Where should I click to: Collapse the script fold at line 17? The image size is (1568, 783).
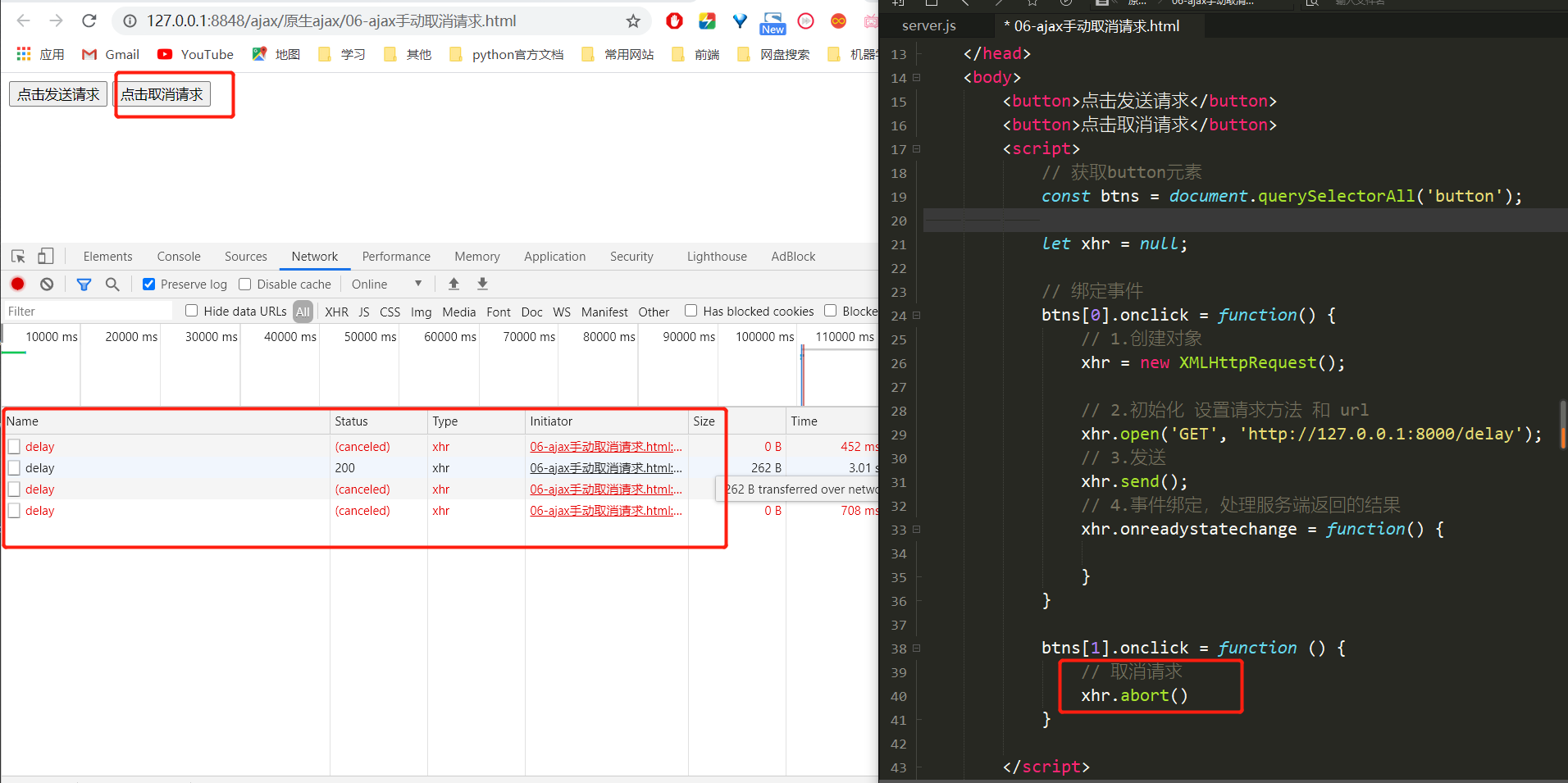click(917, 148)
